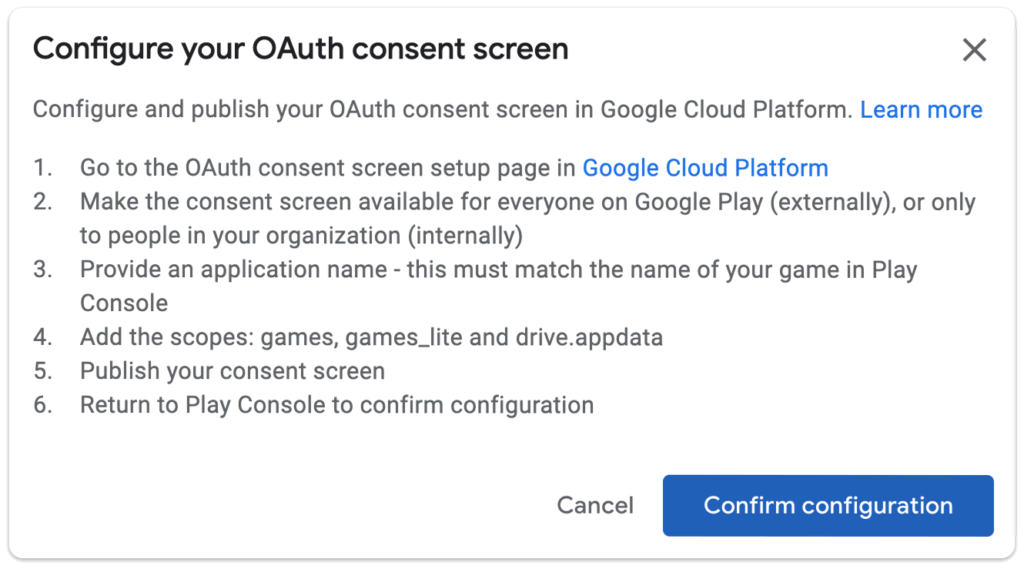Click the list number "1." marker
Image resolution: width=1024 pixels, height=569 pixels.
[42, 168]
